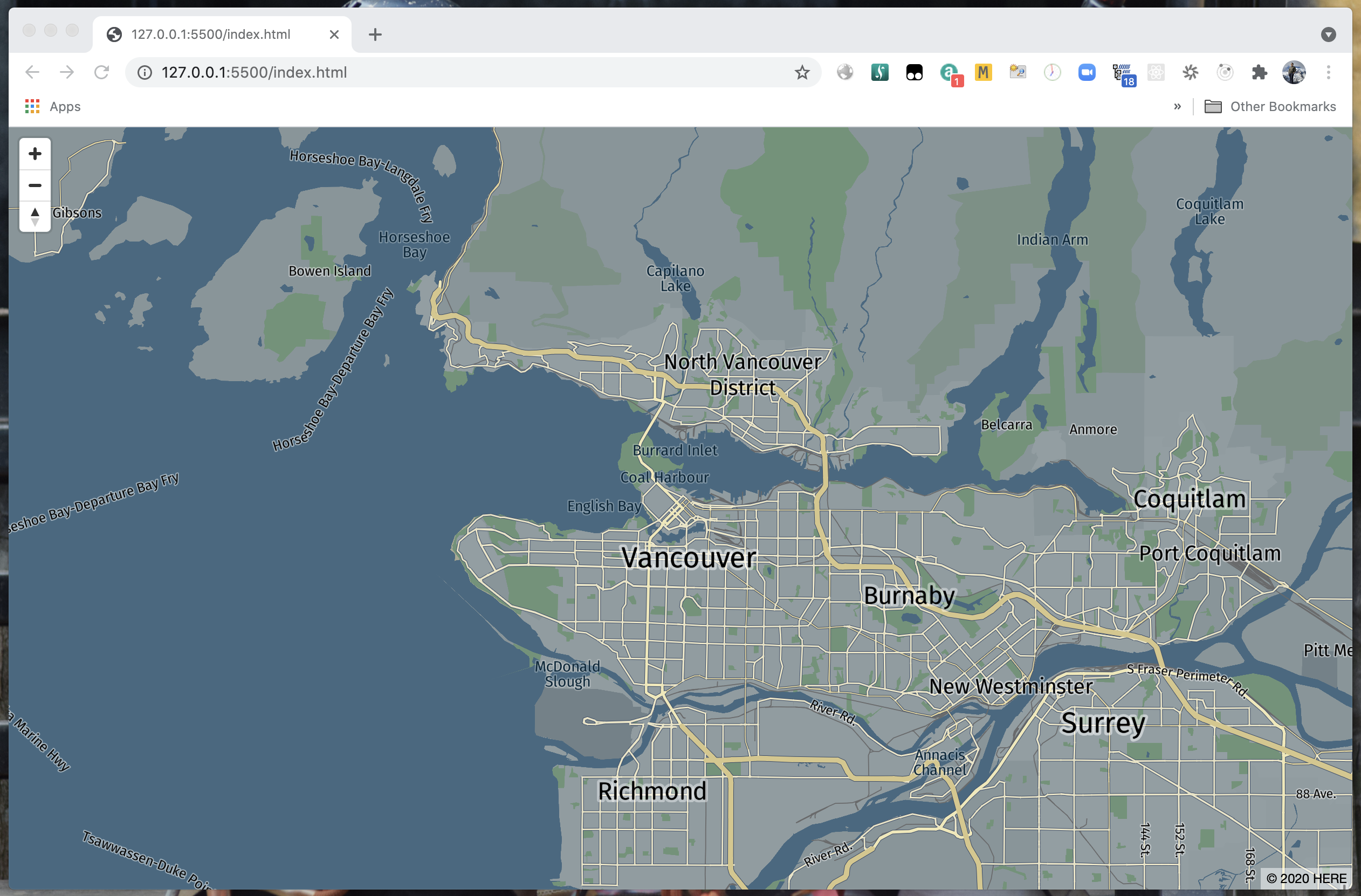Zoom out using the map minus button
Screen dimensions: 1361x896
35,185
